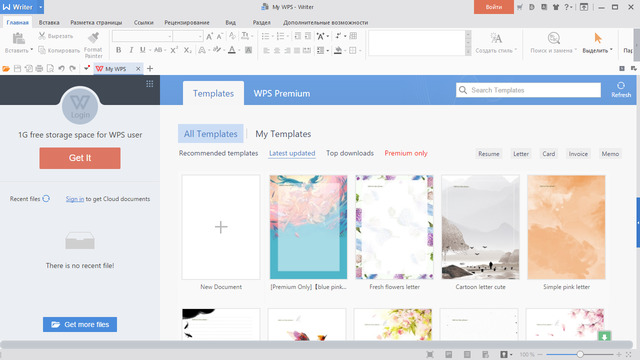Click the apps grid icon in login panel

(150, 84)
